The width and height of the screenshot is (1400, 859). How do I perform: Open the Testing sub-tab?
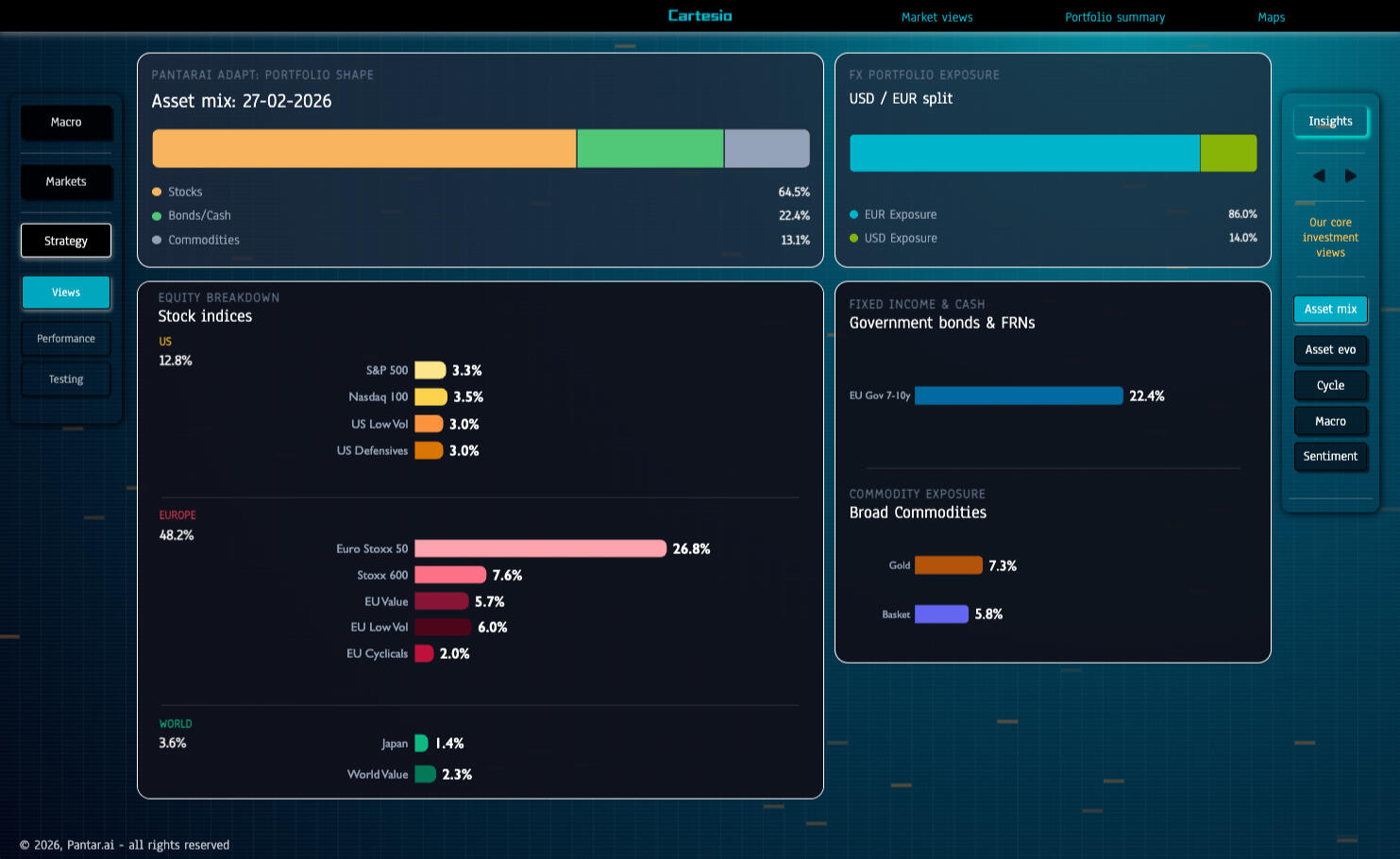(66, 379)
